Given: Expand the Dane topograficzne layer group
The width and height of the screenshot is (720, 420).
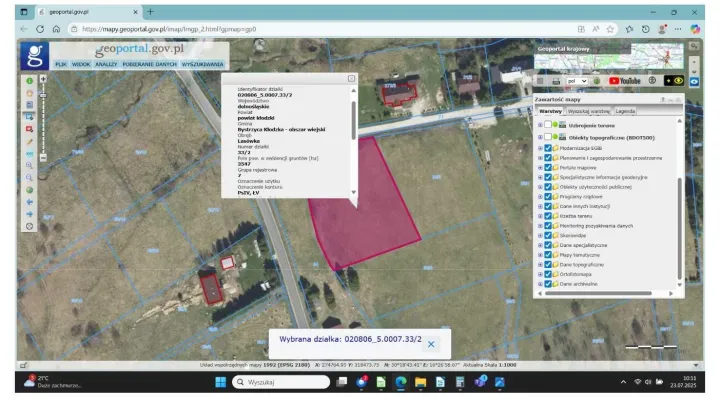Looking at the screenshot, I should pos(540,263).
